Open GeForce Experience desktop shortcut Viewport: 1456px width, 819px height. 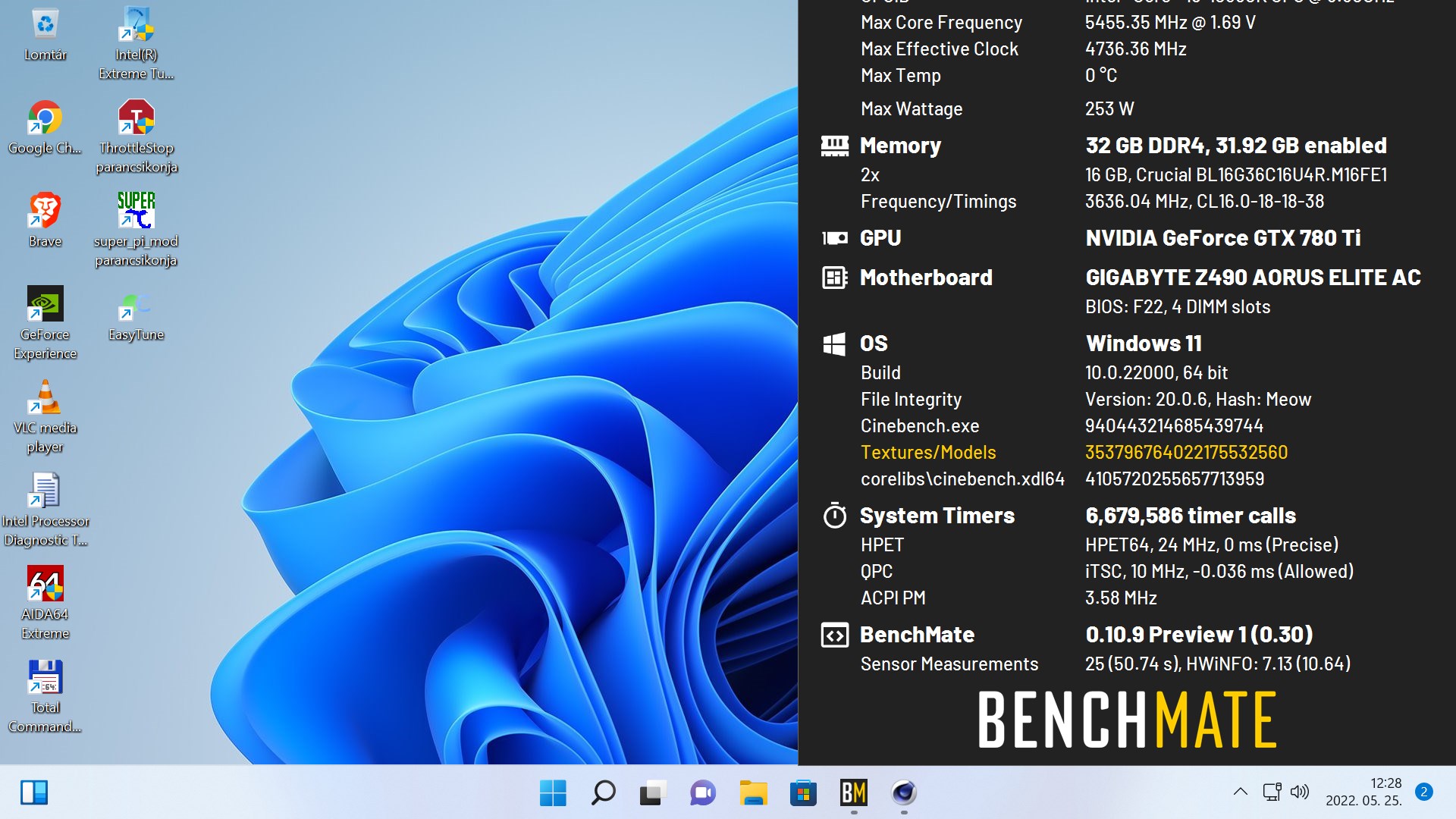tap(45, 323)
